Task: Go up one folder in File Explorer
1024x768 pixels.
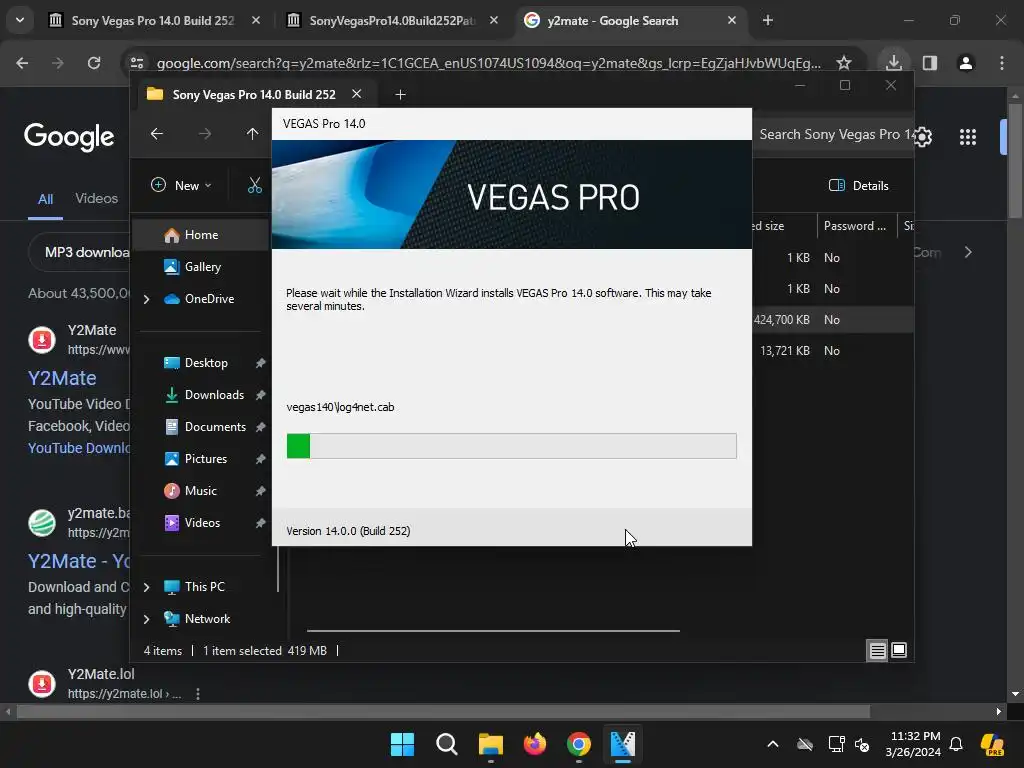Action: (252, 134)
